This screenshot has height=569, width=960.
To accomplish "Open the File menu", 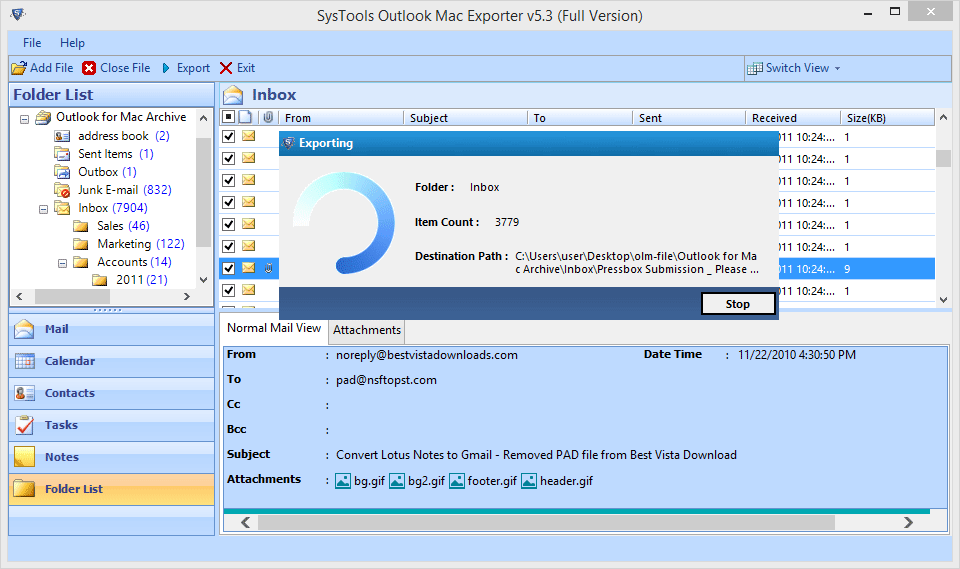I will tap(32, 43).
